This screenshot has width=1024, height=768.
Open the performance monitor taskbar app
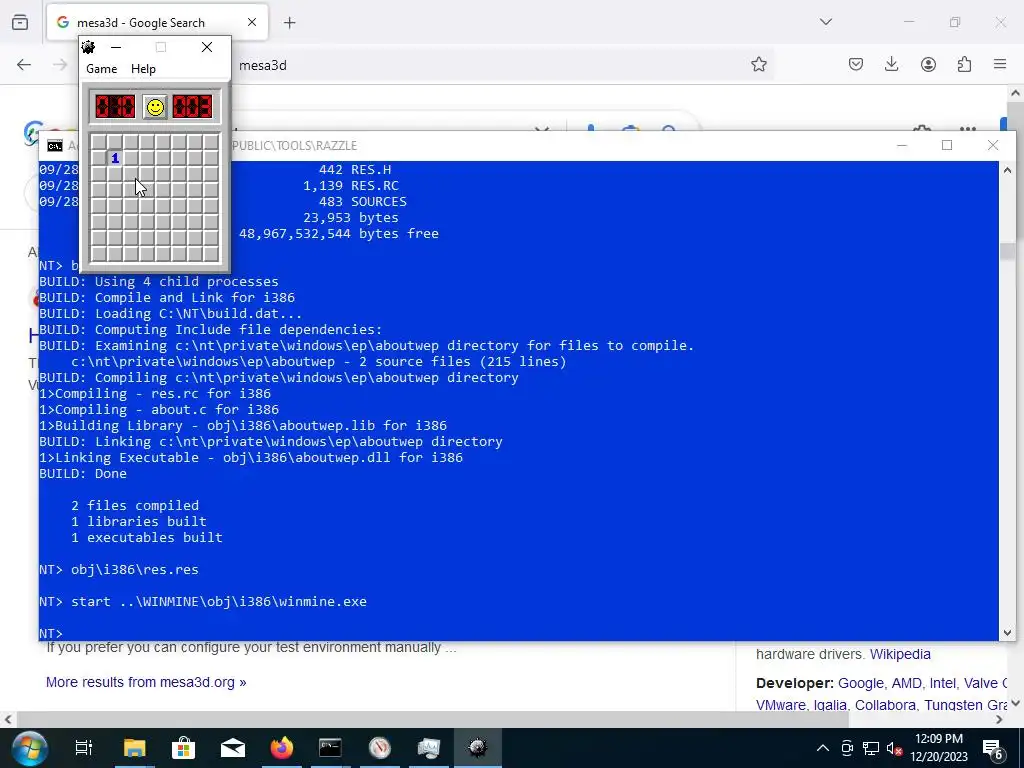click(x=428, y=748)
